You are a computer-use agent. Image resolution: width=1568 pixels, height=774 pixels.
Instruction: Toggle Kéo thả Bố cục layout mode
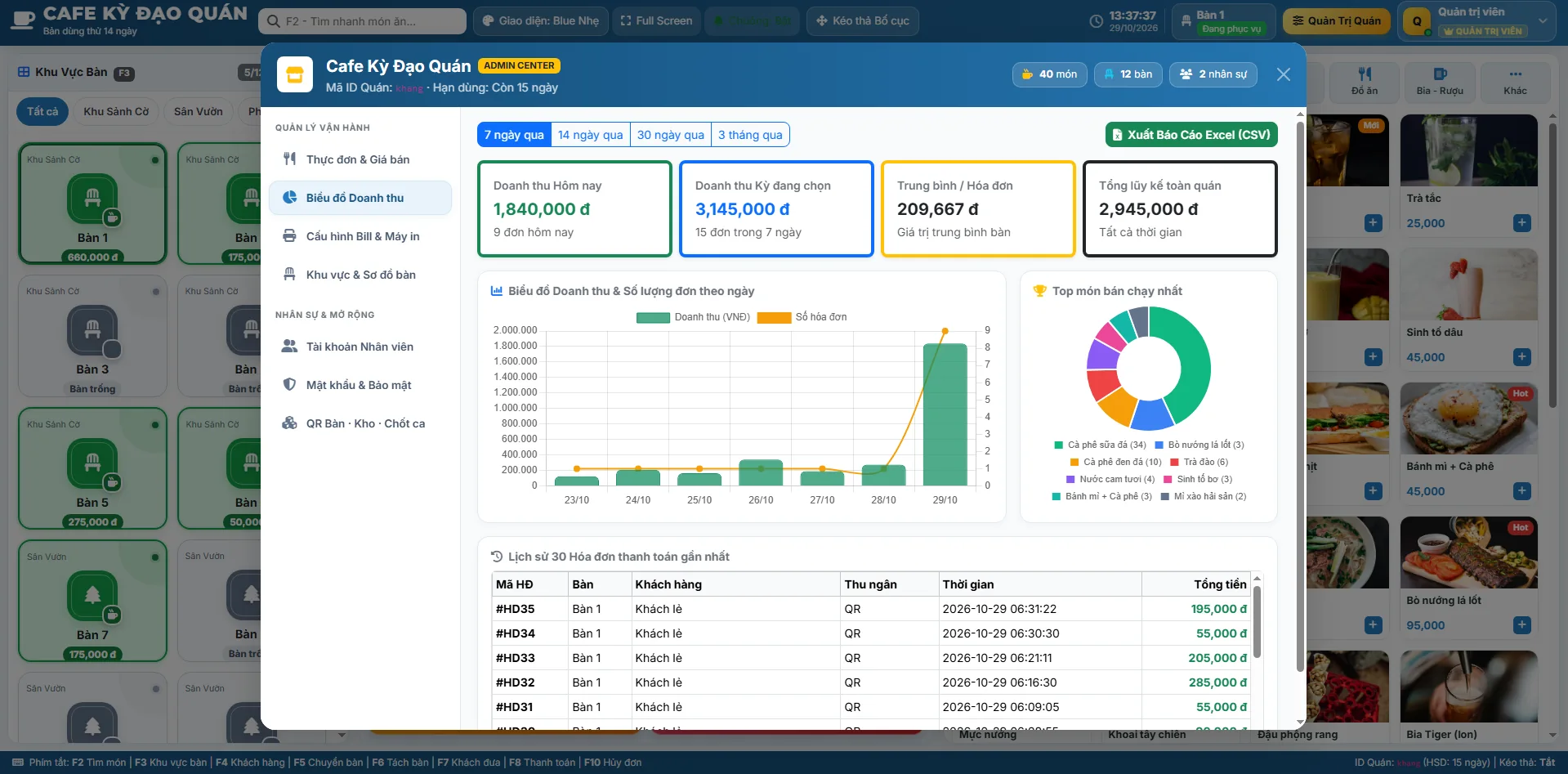click(x=862, y=21)
